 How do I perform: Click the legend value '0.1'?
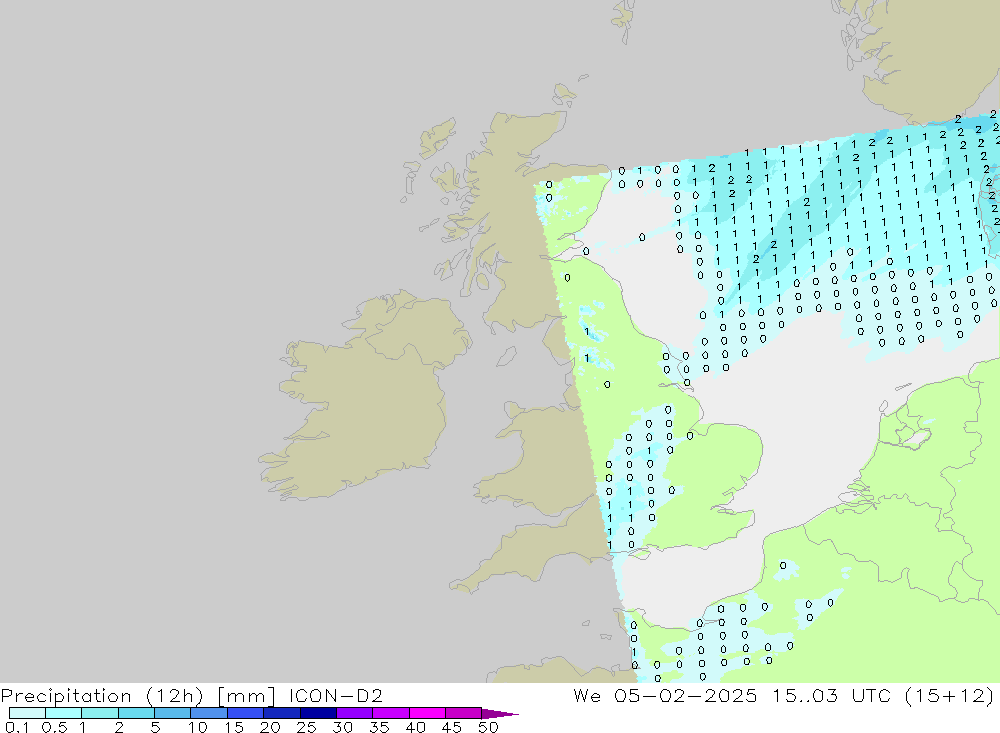click(17, 727)
